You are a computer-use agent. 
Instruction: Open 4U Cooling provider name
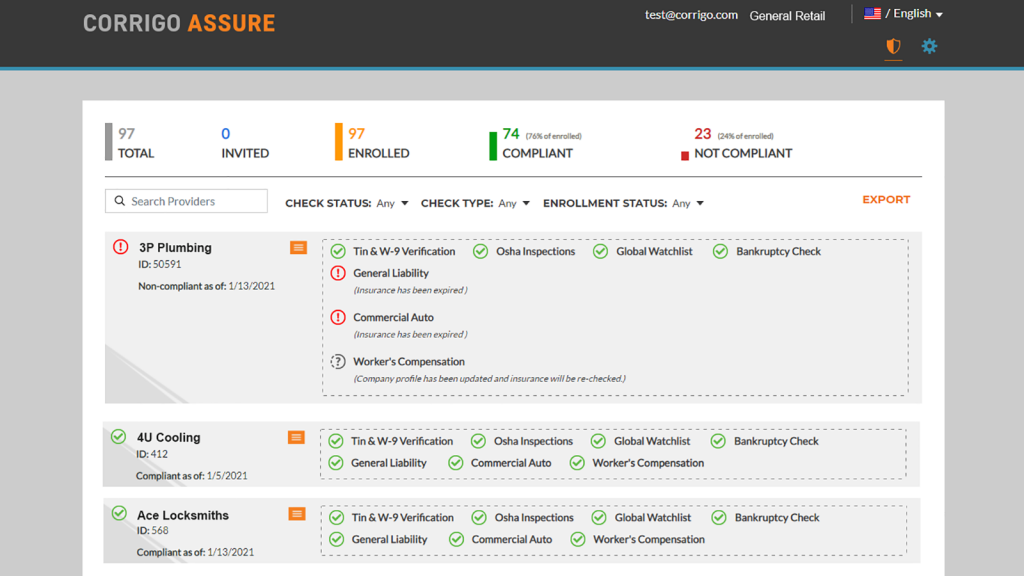click(x=168, y=438)
